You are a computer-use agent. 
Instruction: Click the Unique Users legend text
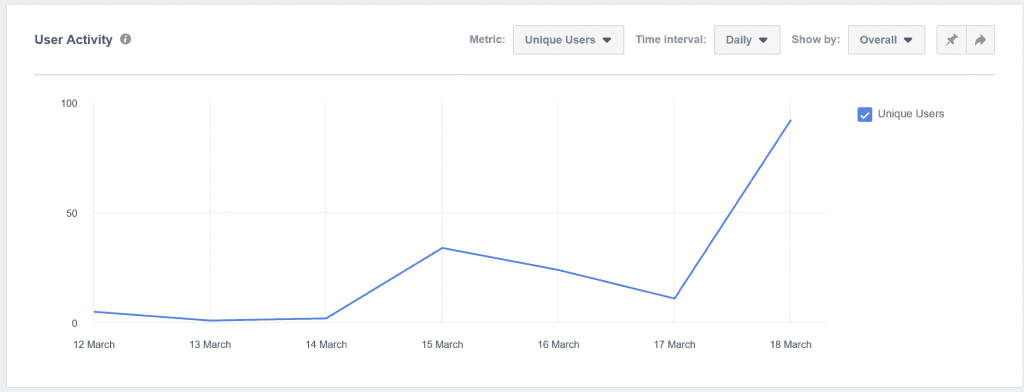(911, 114)
